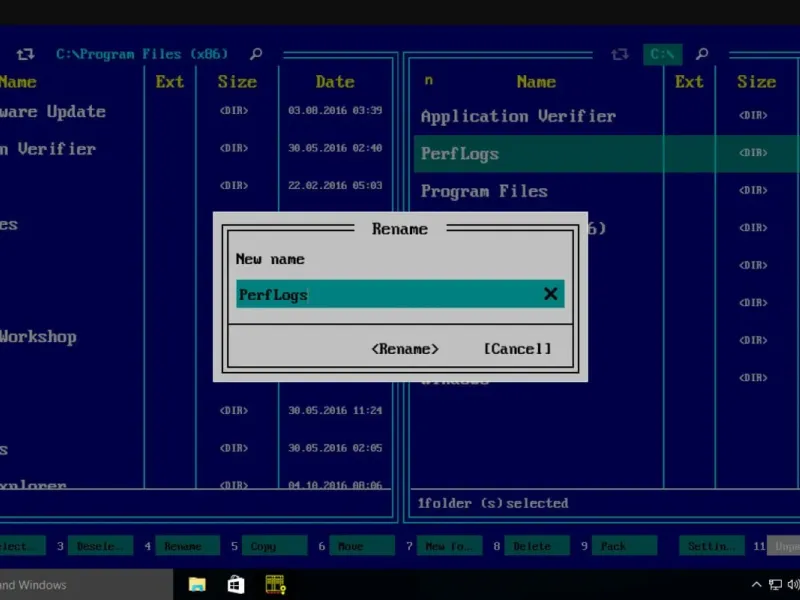The height and width of the screenshot is (600, 800).
Task: Select the highlighted PerfLogs folder row
Action: (x=607, y=154)
